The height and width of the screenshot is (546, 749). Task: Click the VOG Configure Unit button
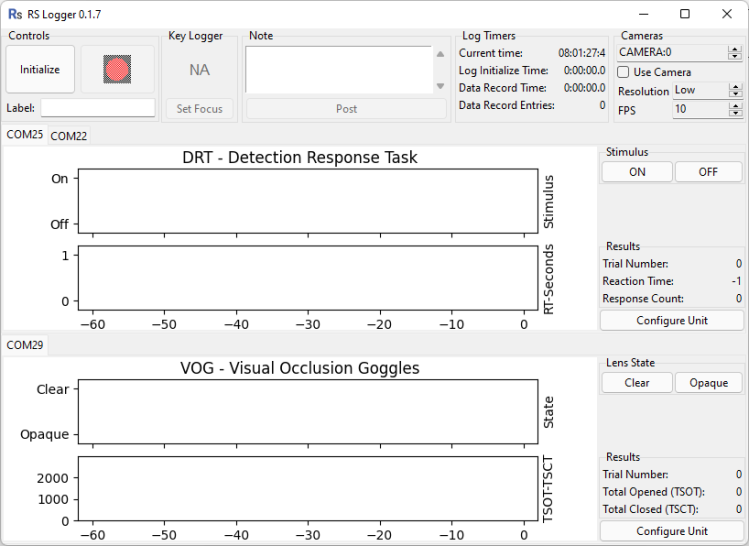(672, 531)
